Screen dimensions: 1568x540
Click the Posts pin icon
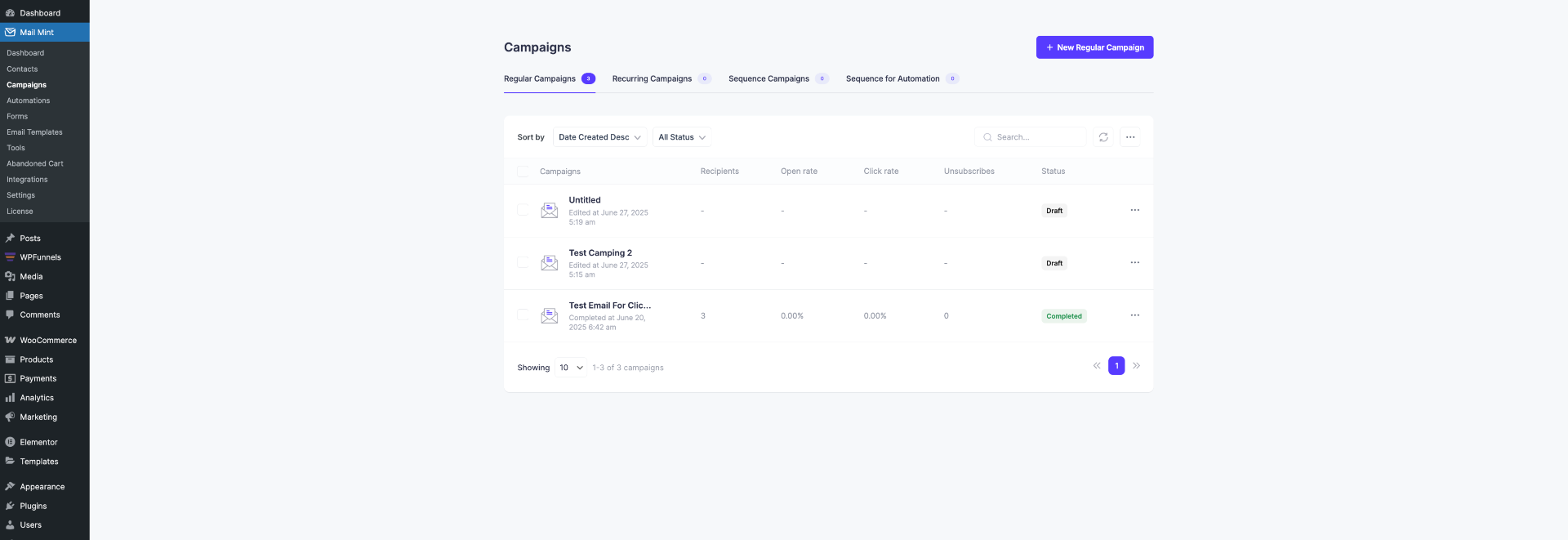tap(10, 239)
